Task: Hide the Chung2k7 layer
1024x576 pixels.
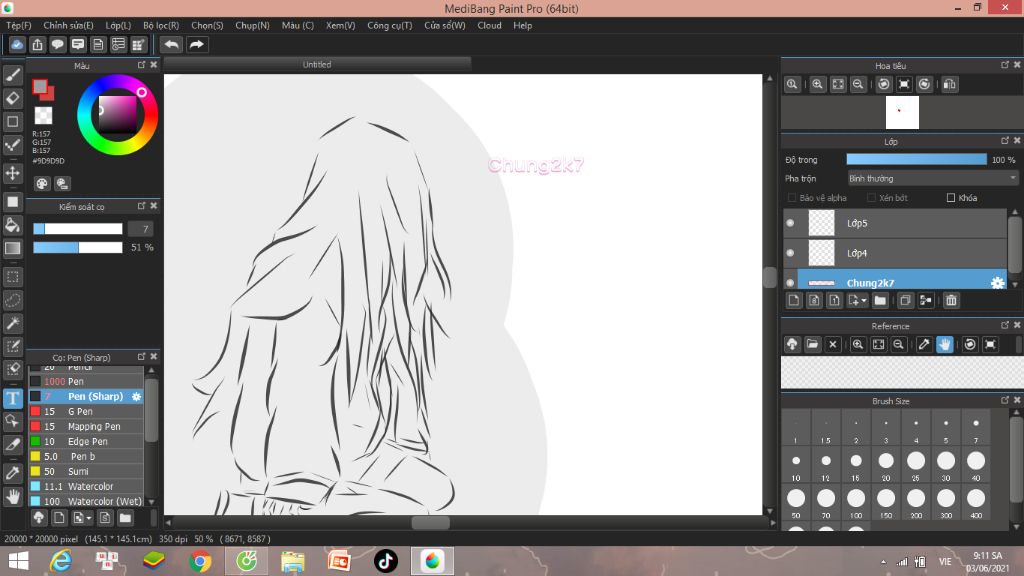Action: point(790,283)
